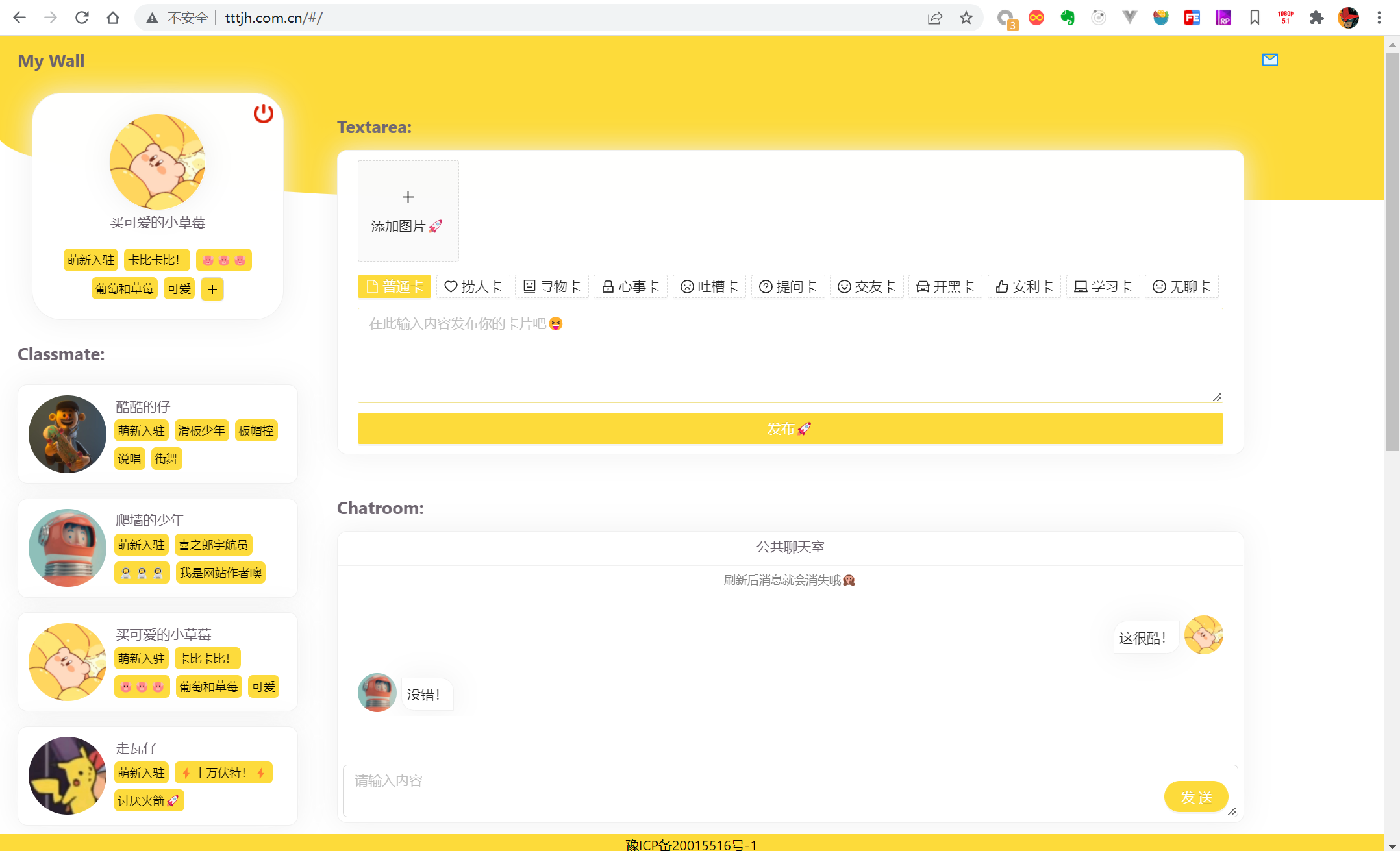The image size is (1400, 851).
Task: Open Chrome three-dot menu
Action: [1379, 18]
